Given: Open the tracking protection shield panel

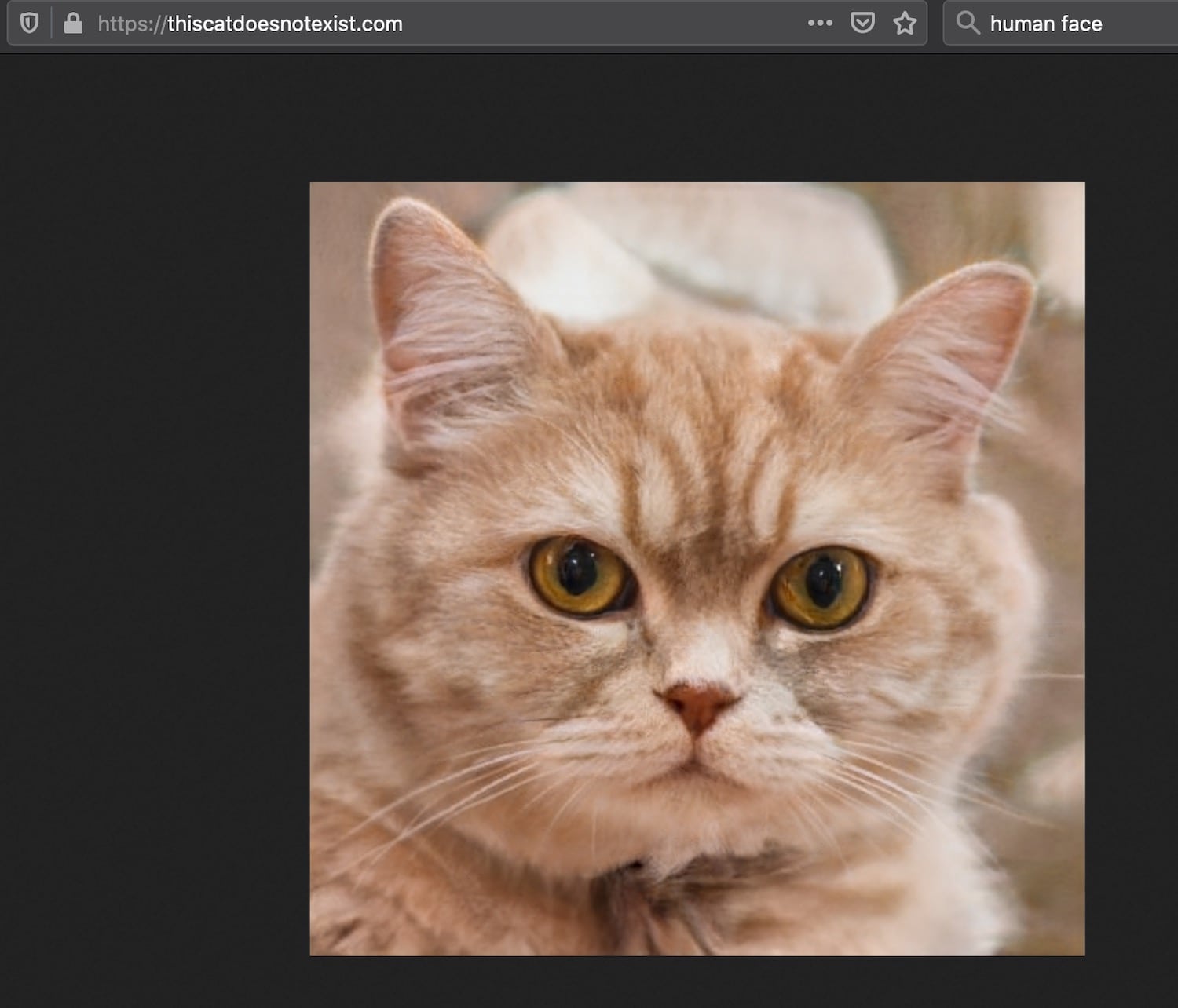Looking at the screenshot, I should point(29,24).
